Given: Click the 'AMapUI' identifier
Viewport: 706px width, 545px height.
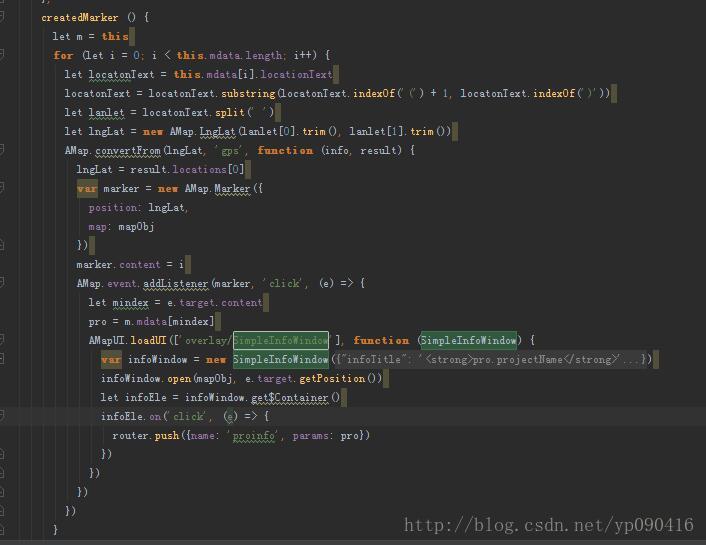Looking at the screenshot, I should coord(107,341).
